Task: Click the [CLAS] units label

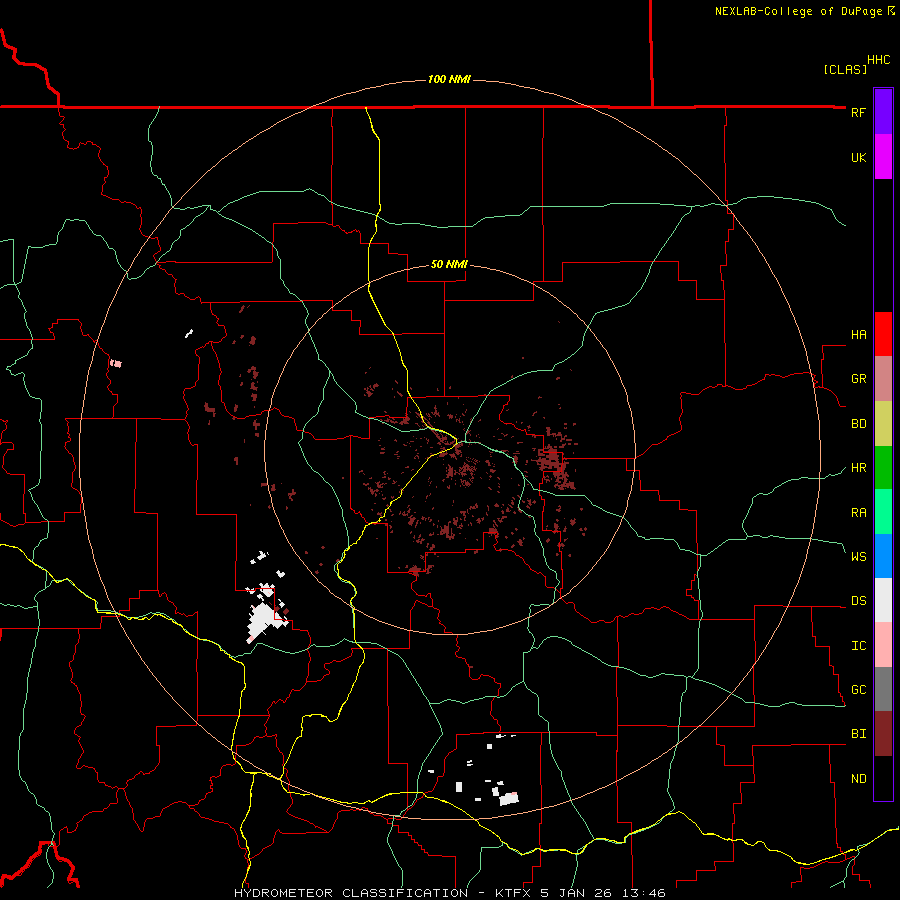Action: [845, 69]
